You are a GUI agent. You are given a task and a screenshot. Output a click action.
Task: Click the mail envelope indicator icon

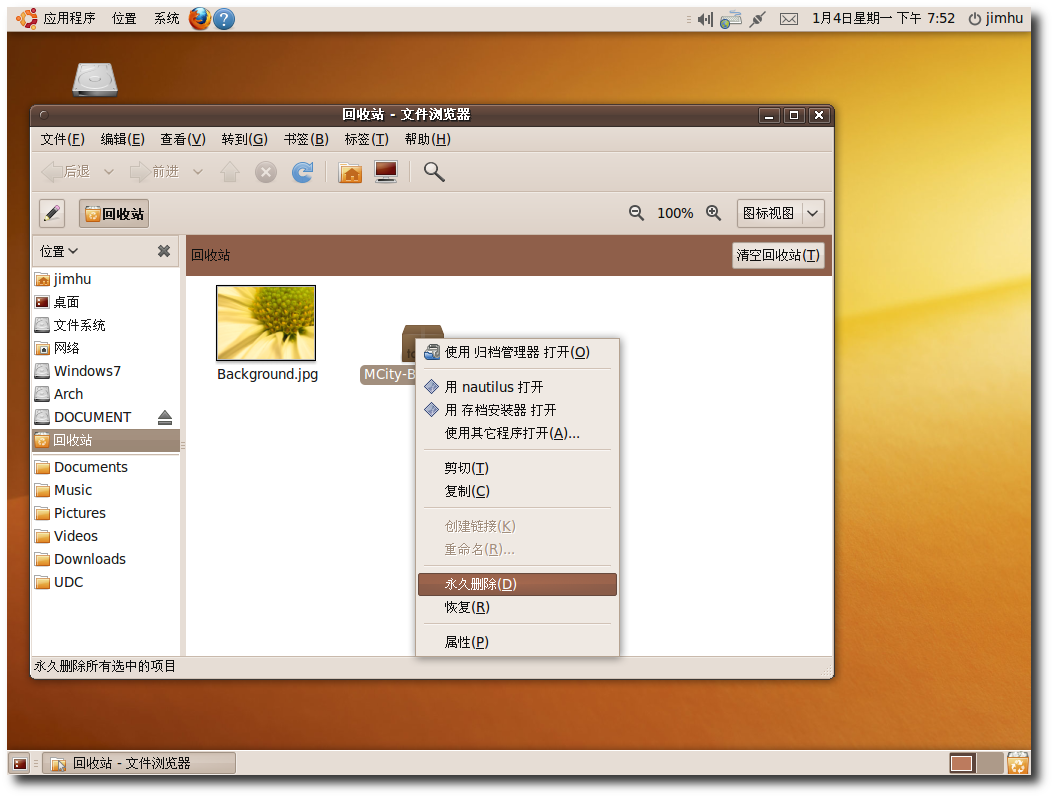pyautogui.click(x=788, y=19)
